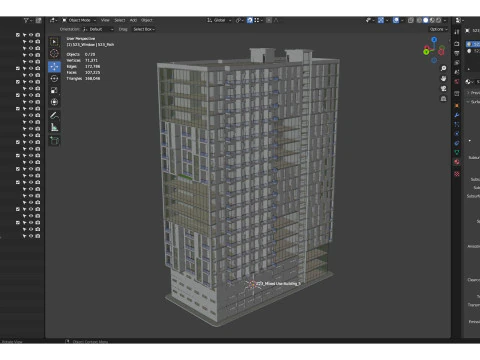Open the Add menu
The image size is (480, 360).
pos(133,20)
